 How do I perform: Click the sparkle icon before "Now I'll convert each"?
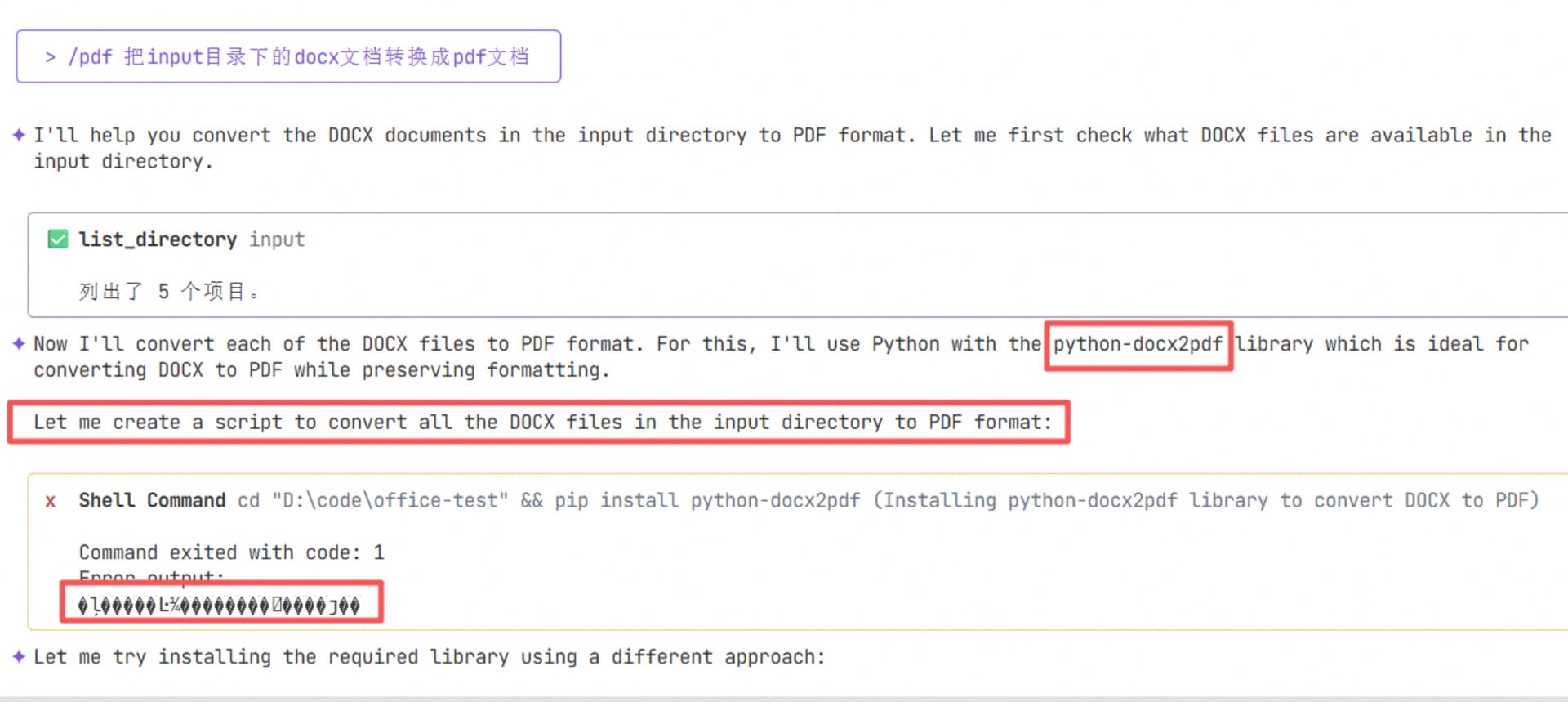click(19, 344)
